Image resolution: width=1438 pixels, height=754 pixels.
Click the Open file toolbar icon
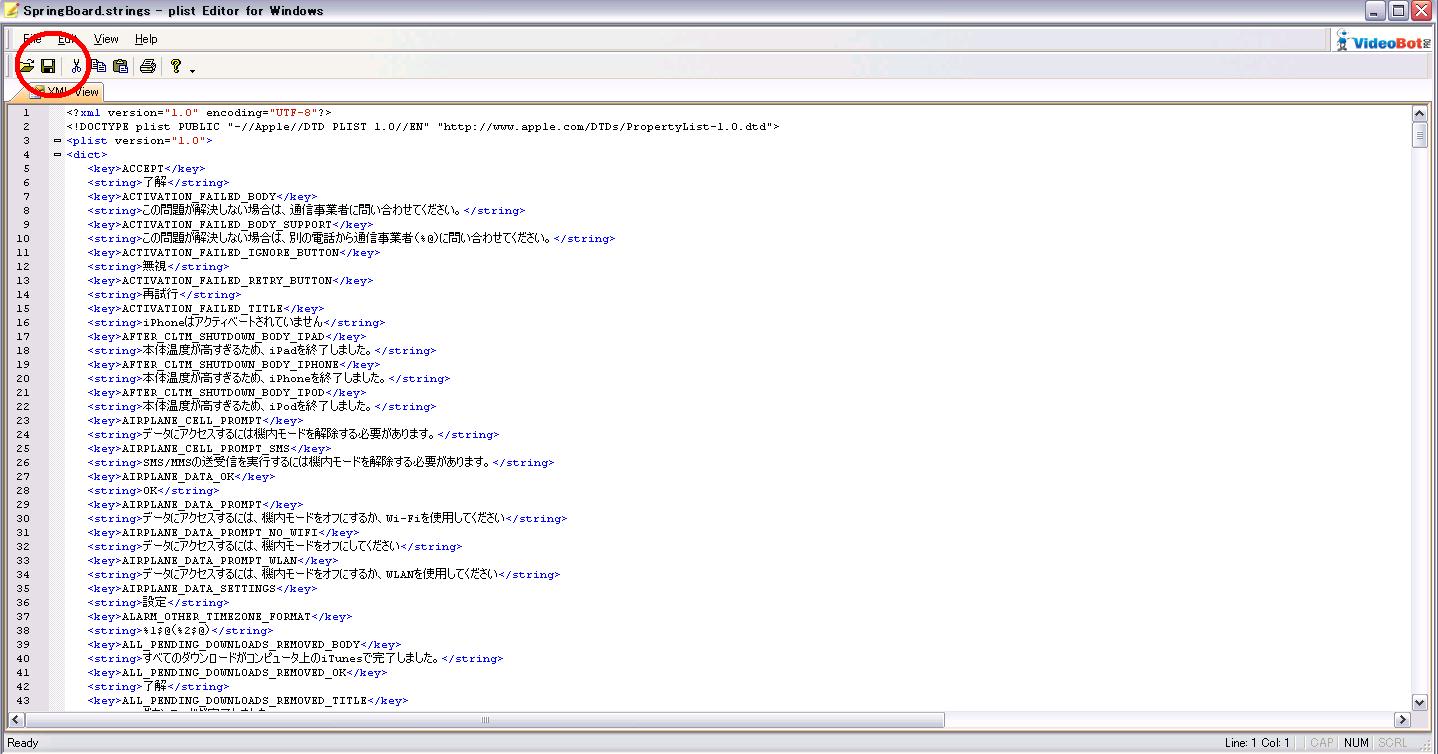click(x=27, y=66)
